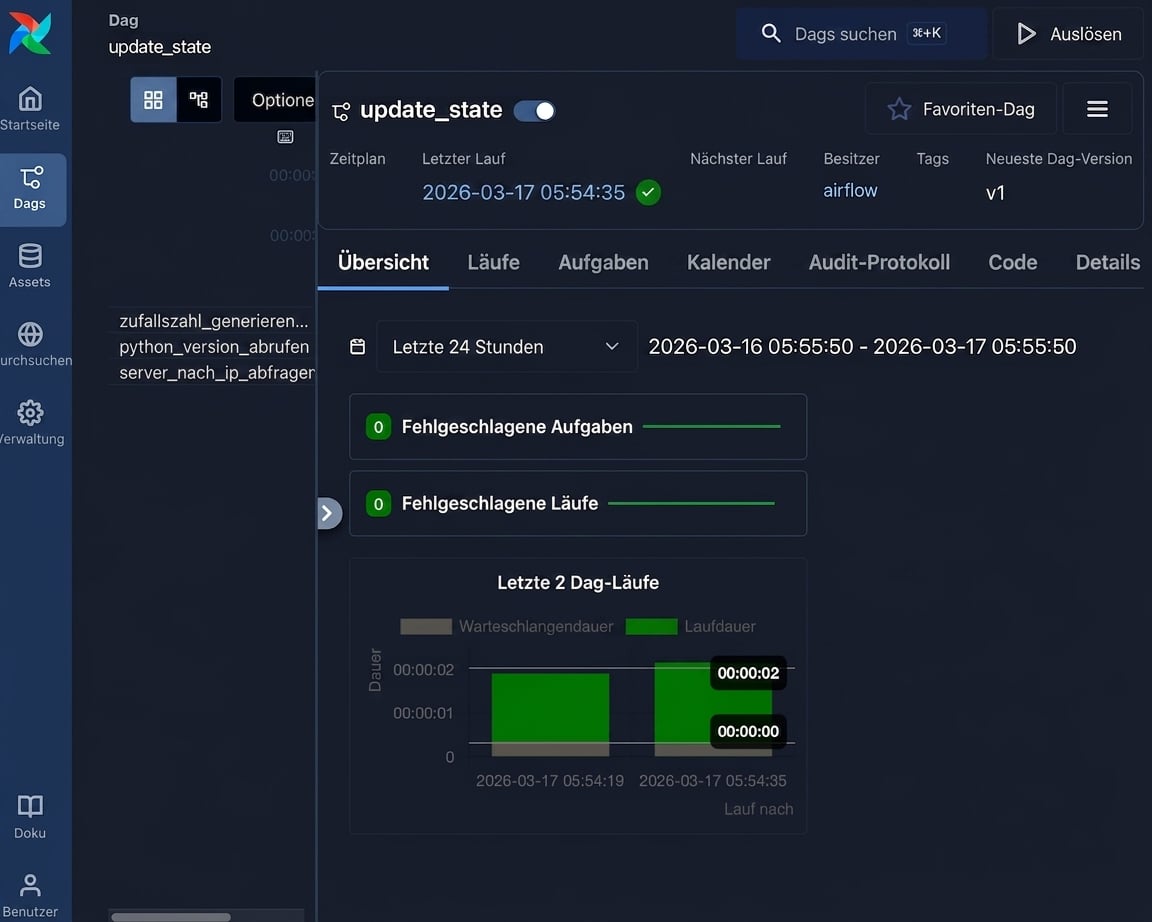Expand the collapsed side panel chevron
This screenshot has height=922, width=1152.
click(328, 513)
